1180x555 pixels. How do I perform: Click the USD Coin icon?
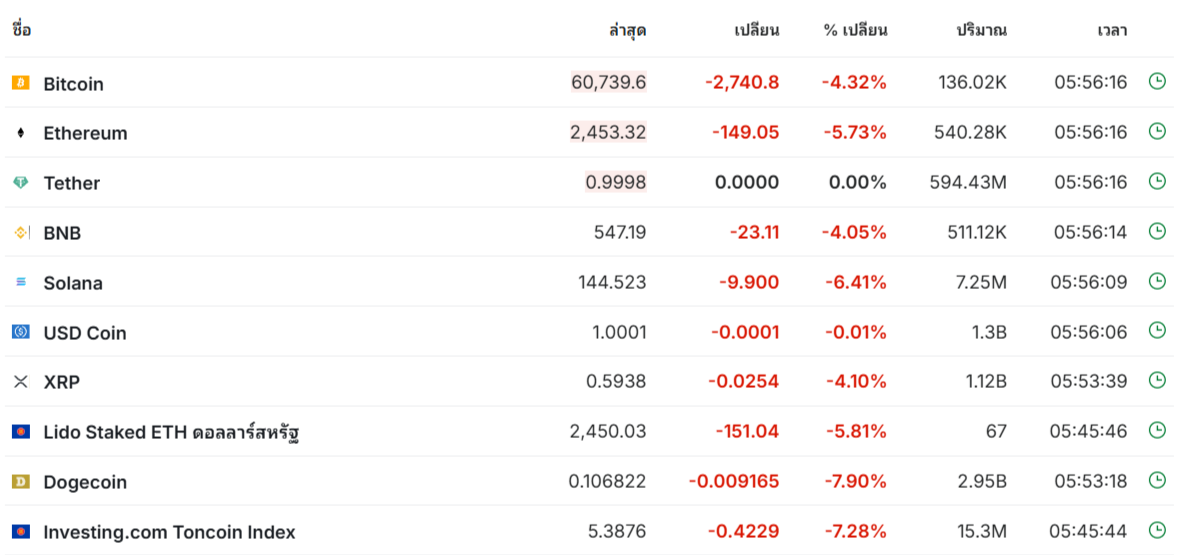click(20, 332)
